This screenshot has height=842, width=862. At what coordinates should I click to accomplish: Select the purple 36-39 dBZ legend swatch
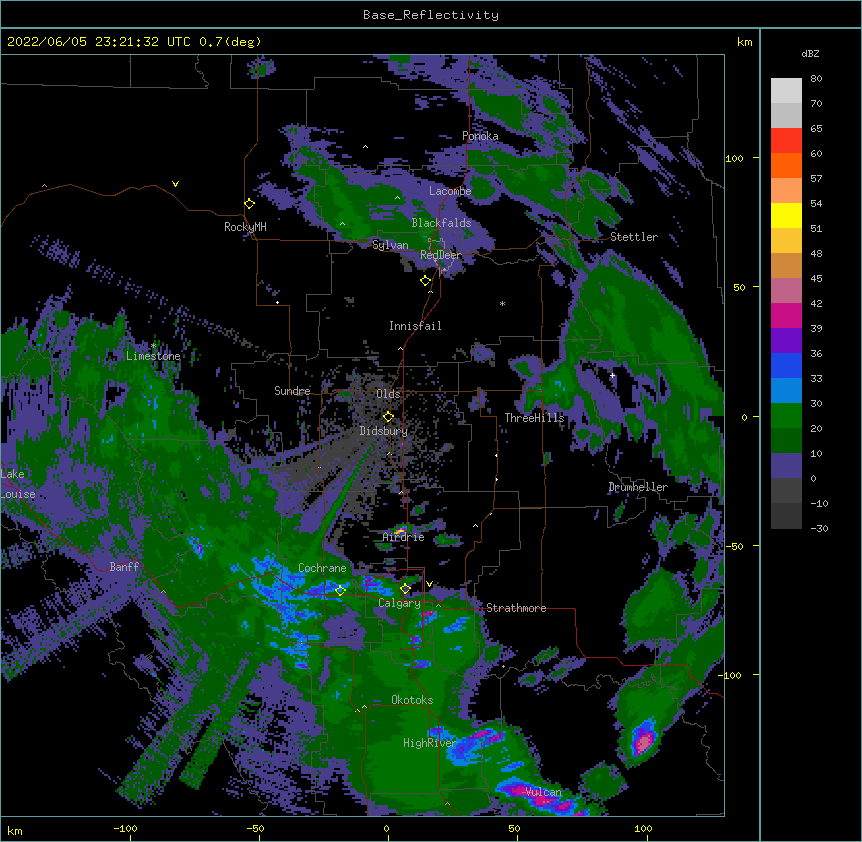tap(786, 341)
